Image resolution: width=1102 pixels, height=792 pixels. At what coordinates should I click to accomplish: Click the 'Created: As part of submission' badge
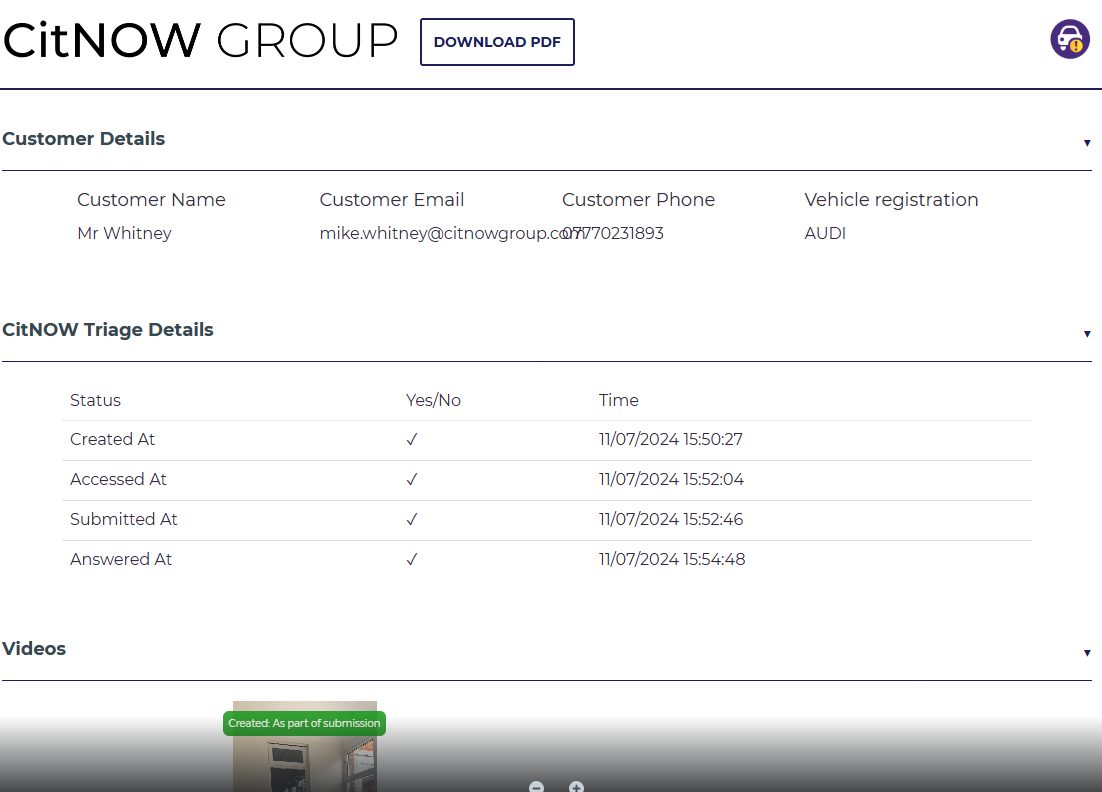pyautogui.click(x=304, y=723)
